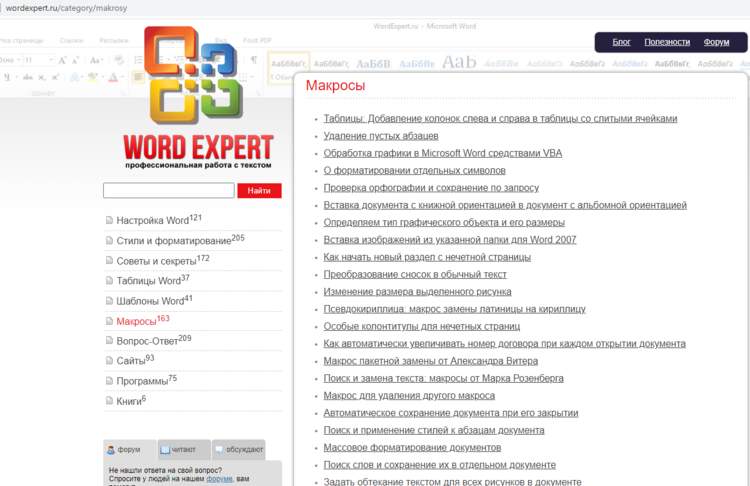Image resolution: width=750 pixels, height=486 pixels.
Task: Open Задать обтекание текстом для всех рисунков
Action: pos(452,481)
